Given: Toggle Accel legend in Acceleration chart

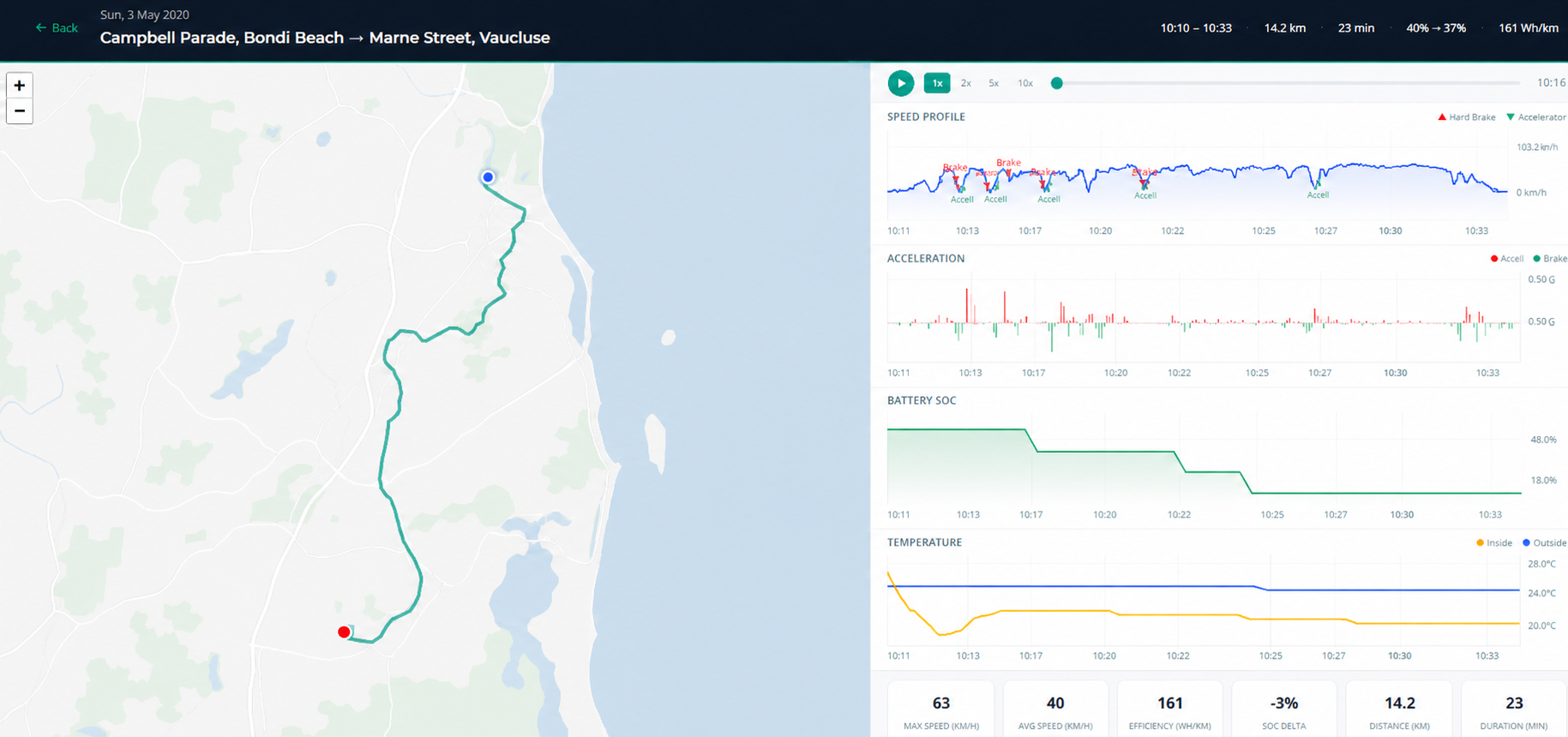Looking at the screenshot, I should pyautogui.click(x=1507, y=259).
